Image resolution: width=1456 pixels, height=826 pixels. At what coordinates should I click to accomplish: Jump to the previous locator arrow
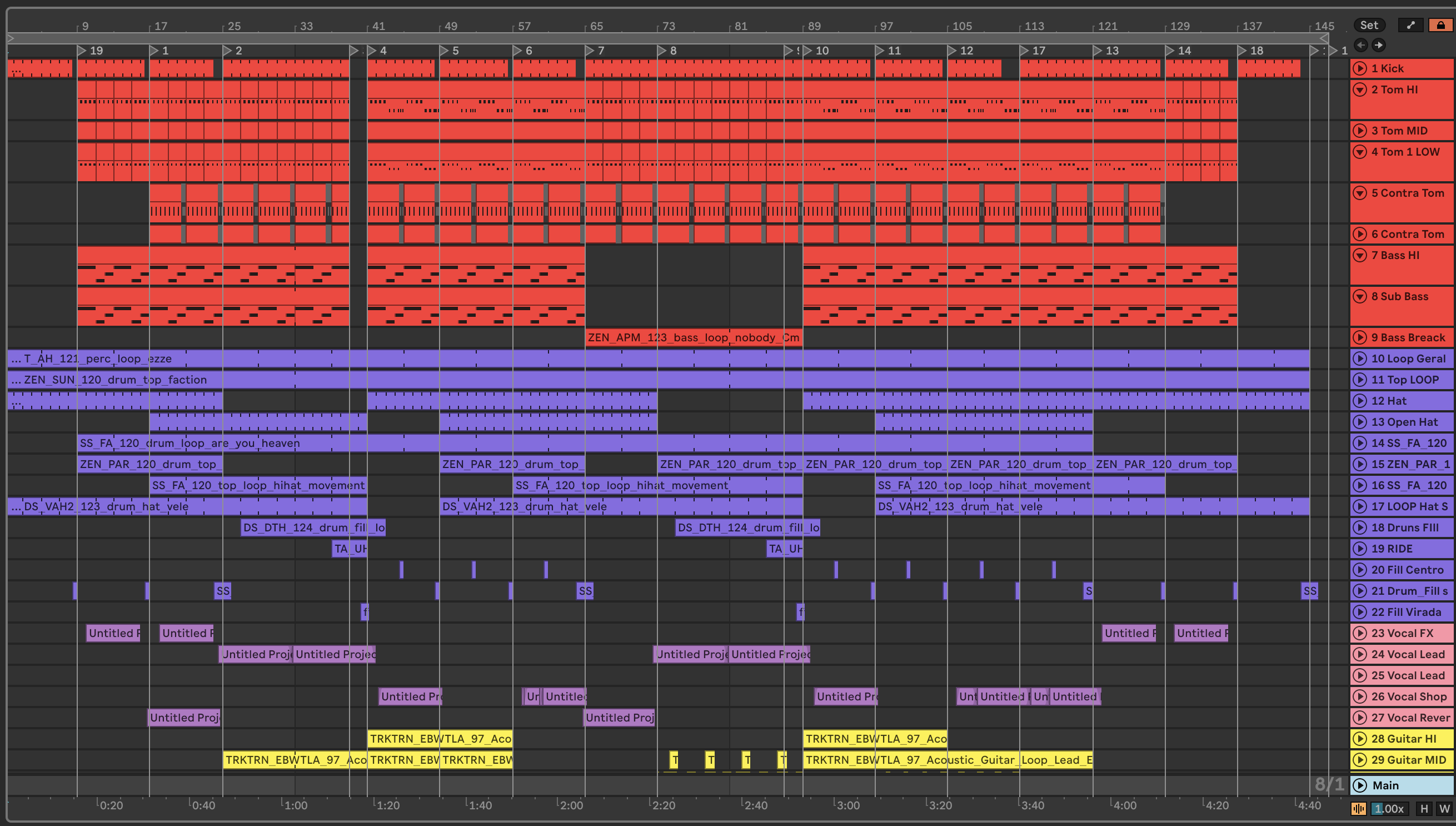point(1361,45)
